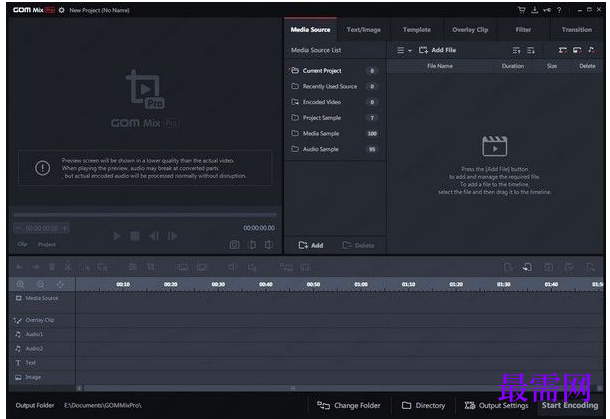Fit the timeline to window icon
The height and width of the screenshot is (419, 610).
pos(60,284)
